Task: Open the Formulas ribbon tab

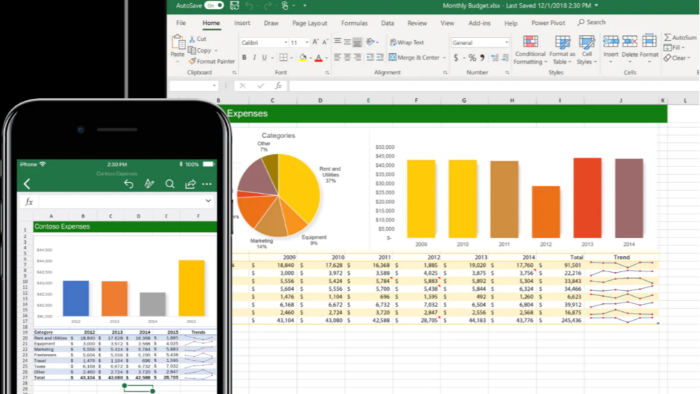Action: pyautogui.click(x=354, y=23)
